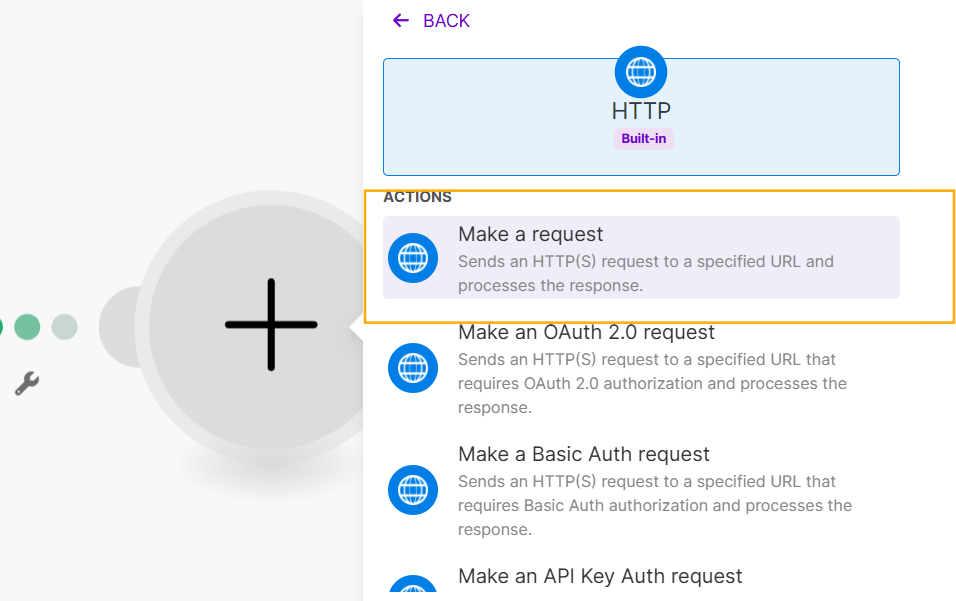Click the purple Built-in badge

643,139
